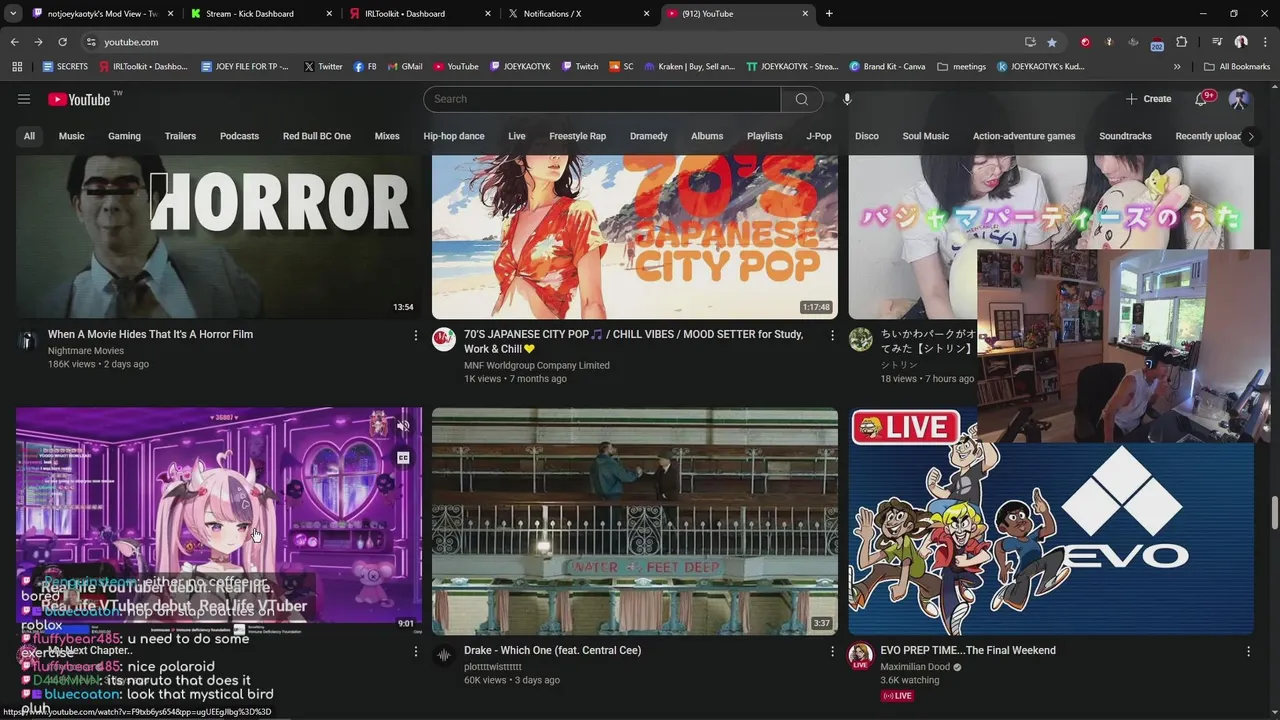Open the Chrome apps grid shortcut

coord(17,67)
